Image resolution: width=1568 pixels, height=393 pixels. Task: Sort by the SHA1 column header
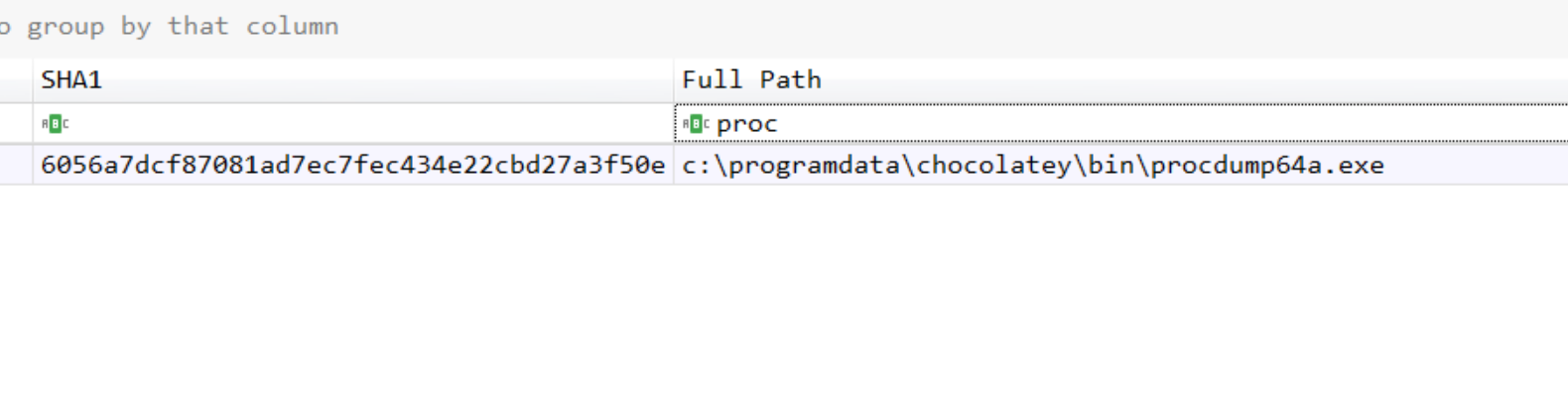[352, 80]
